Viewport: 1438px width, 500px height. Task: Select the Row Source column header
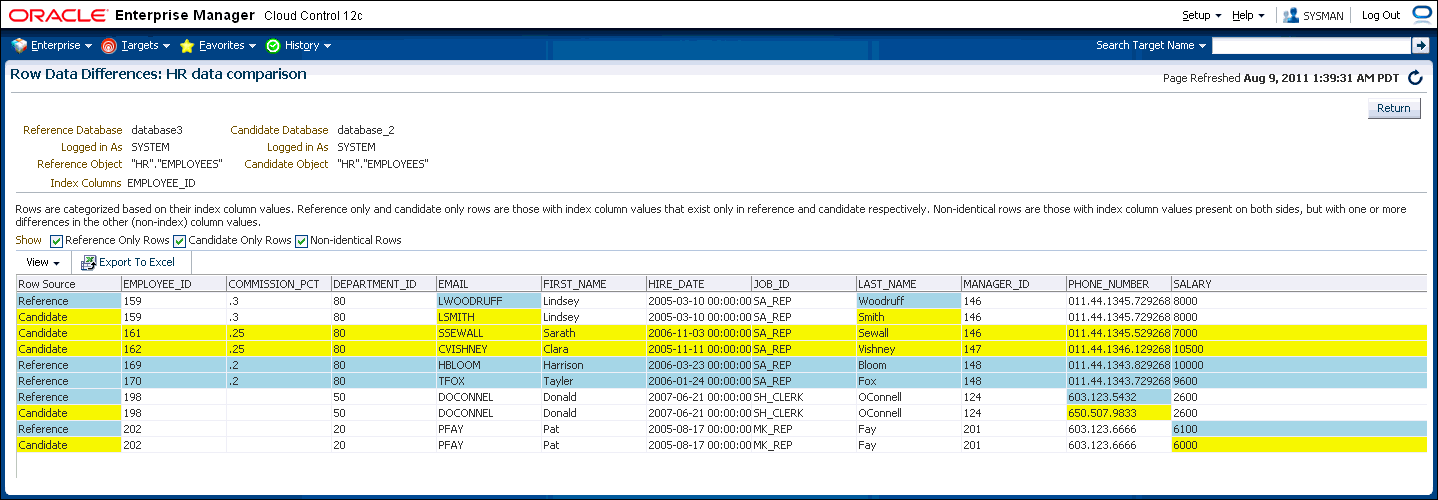(69, 284)
